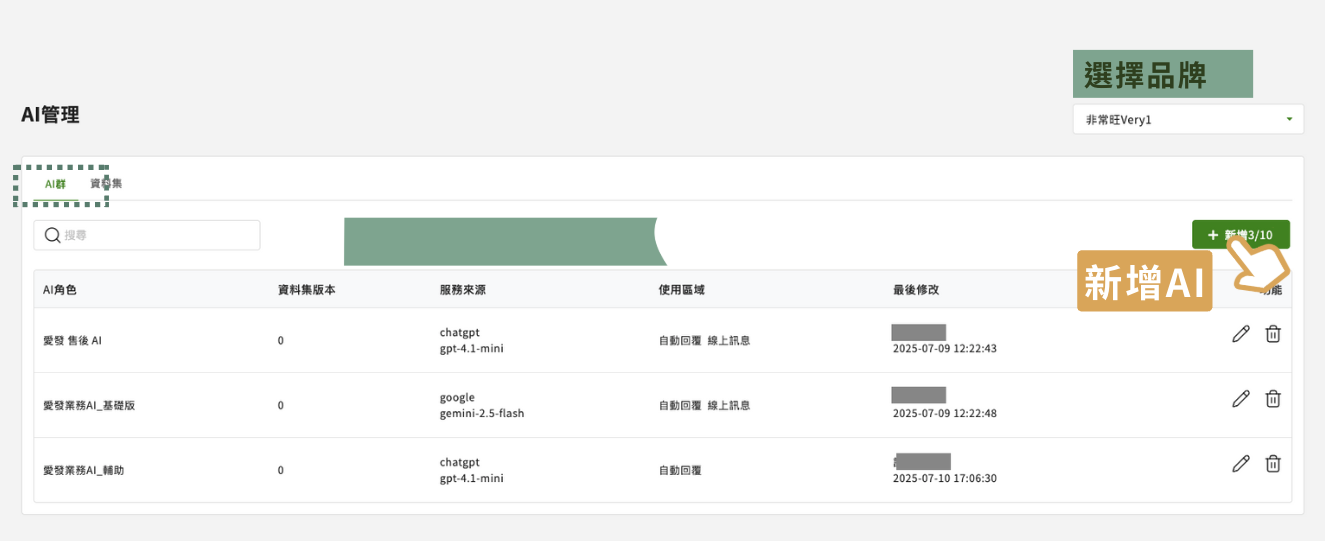Click the AI角色 column header
Viewport: 1325px width, 541px height.
click(x=60, y=289)
